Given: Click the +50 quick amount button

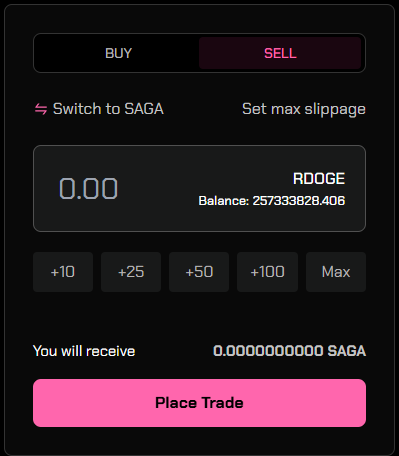Looking at the screenshot, I should [199, 272].
